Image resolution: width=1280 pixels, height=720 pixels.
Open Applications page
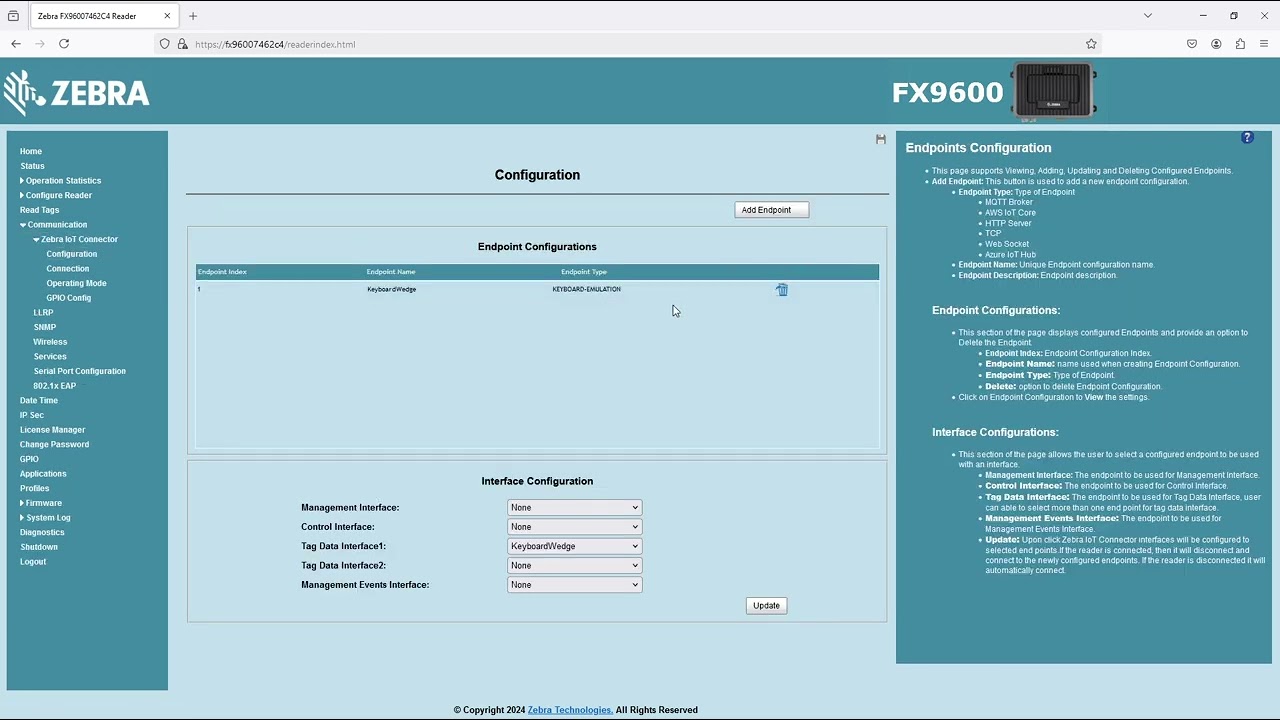click(43, 474)
